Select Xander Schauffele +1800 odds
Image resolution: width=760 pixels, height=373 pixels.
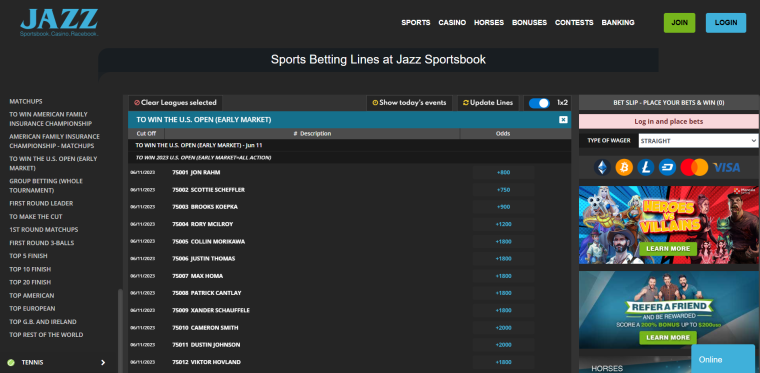point(503,311)
